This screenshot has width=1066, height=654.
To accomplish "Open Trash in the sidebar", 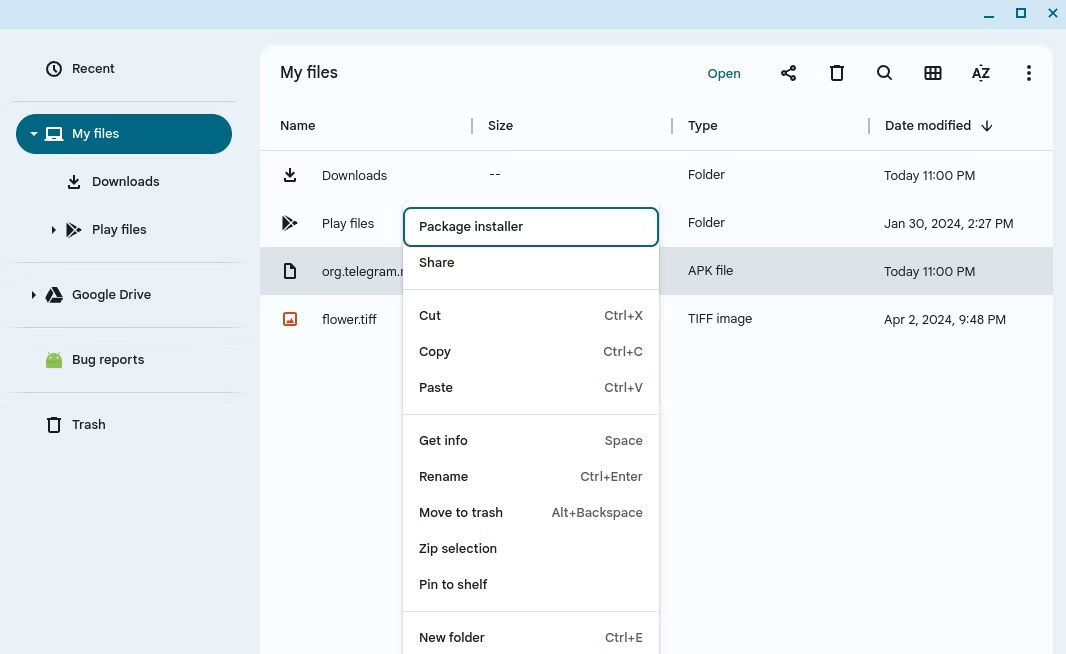I will [88, 425].
